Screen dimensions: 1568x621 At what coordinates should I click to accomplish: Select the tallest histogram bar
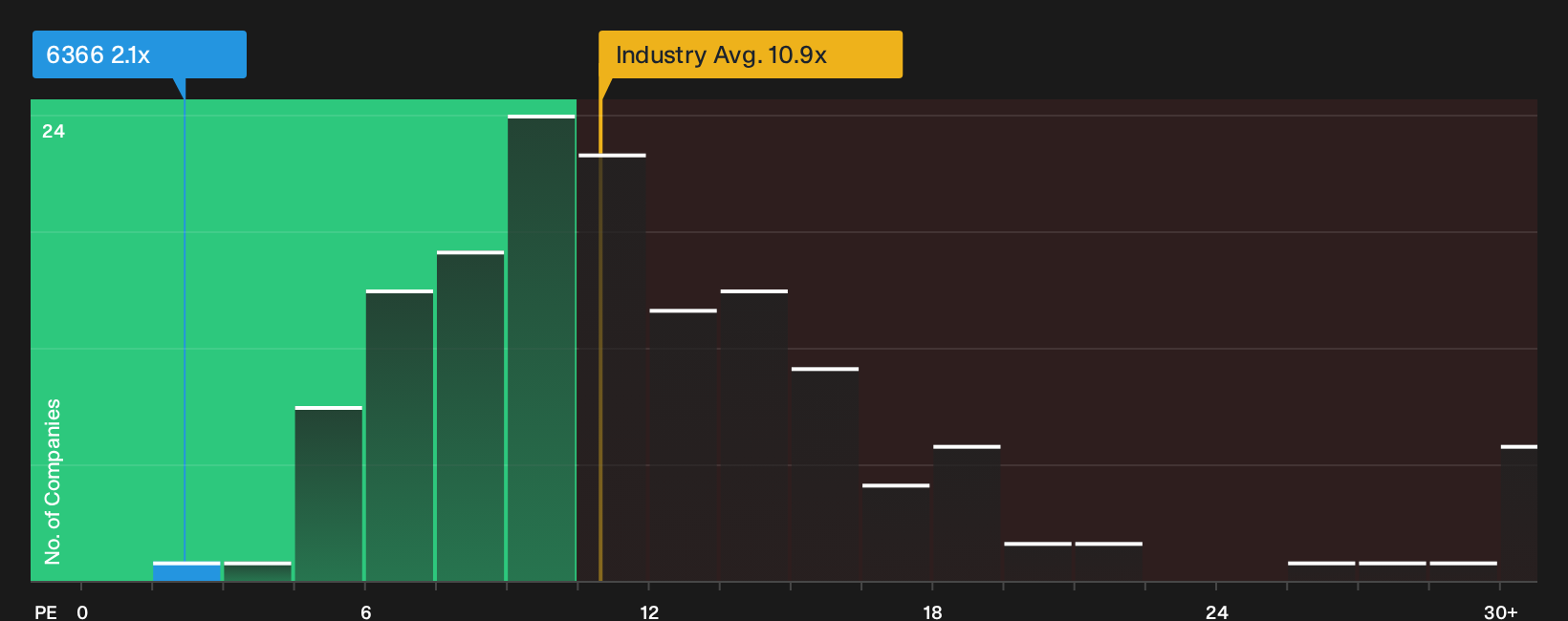point(541,348)
